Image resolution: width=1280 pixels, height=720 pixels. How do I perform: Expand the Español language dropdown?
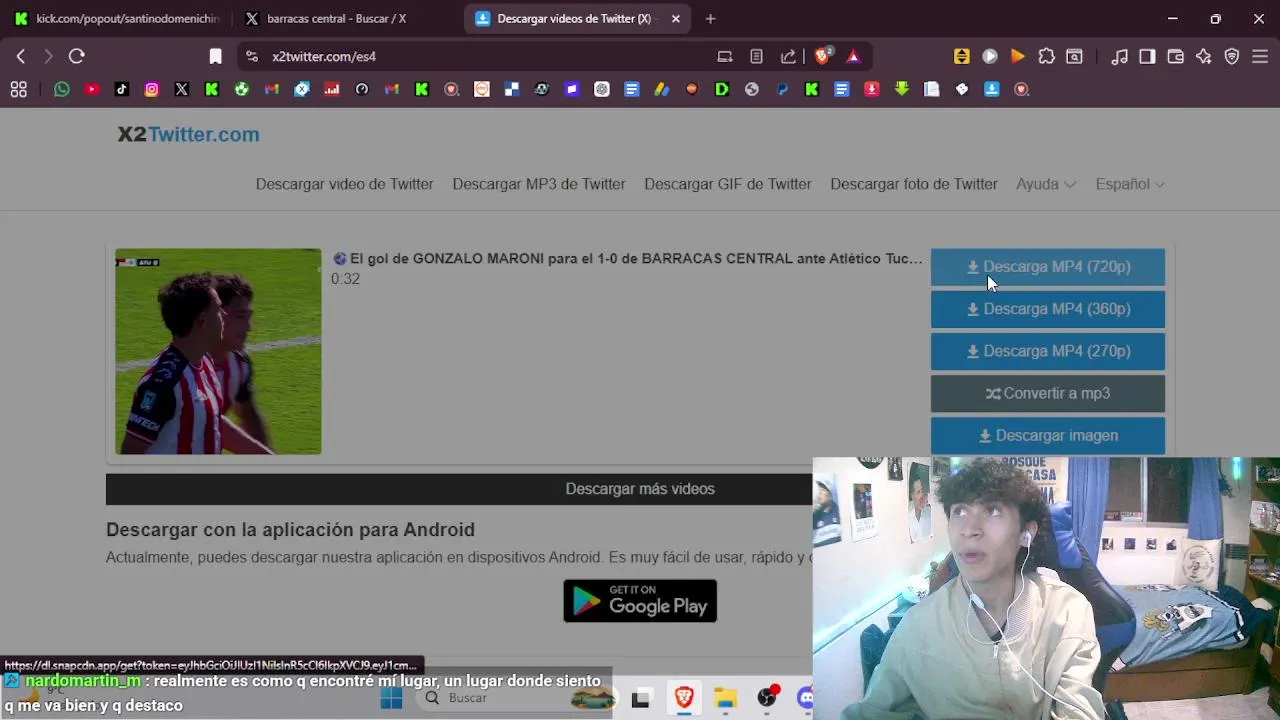point(1130,184)
